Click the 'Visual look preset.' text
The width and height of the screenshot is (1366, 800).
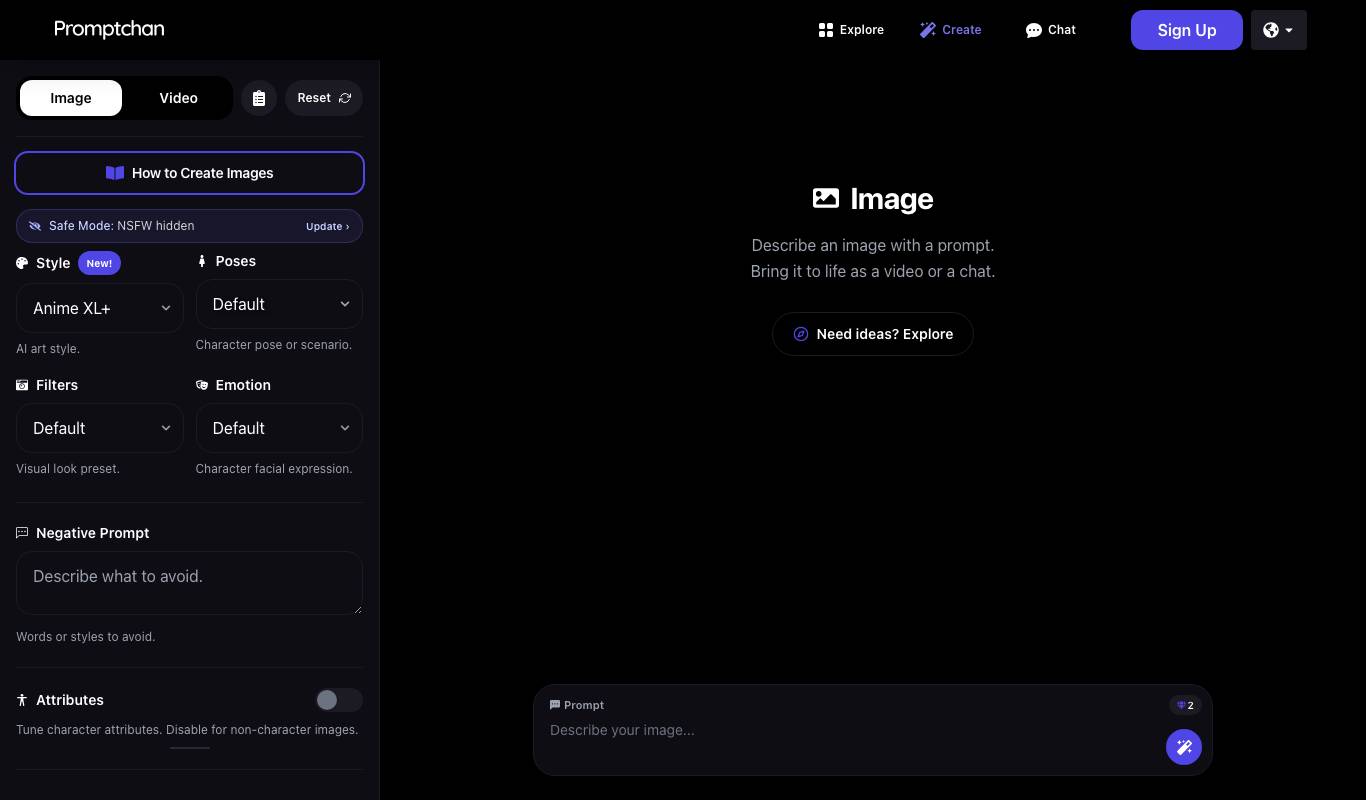coord(68,469)
